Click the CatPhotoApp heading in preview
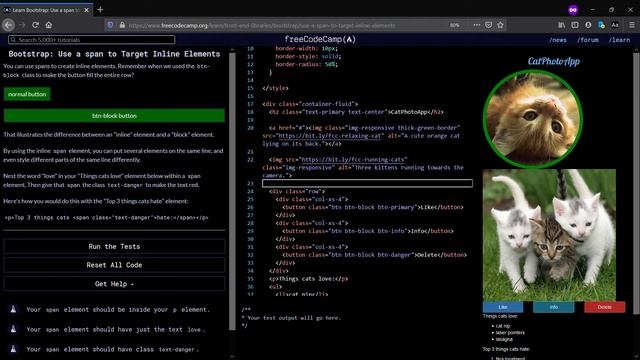Viewport: 640px width, 360px height. pyautogui.click(x=553, y=61)
